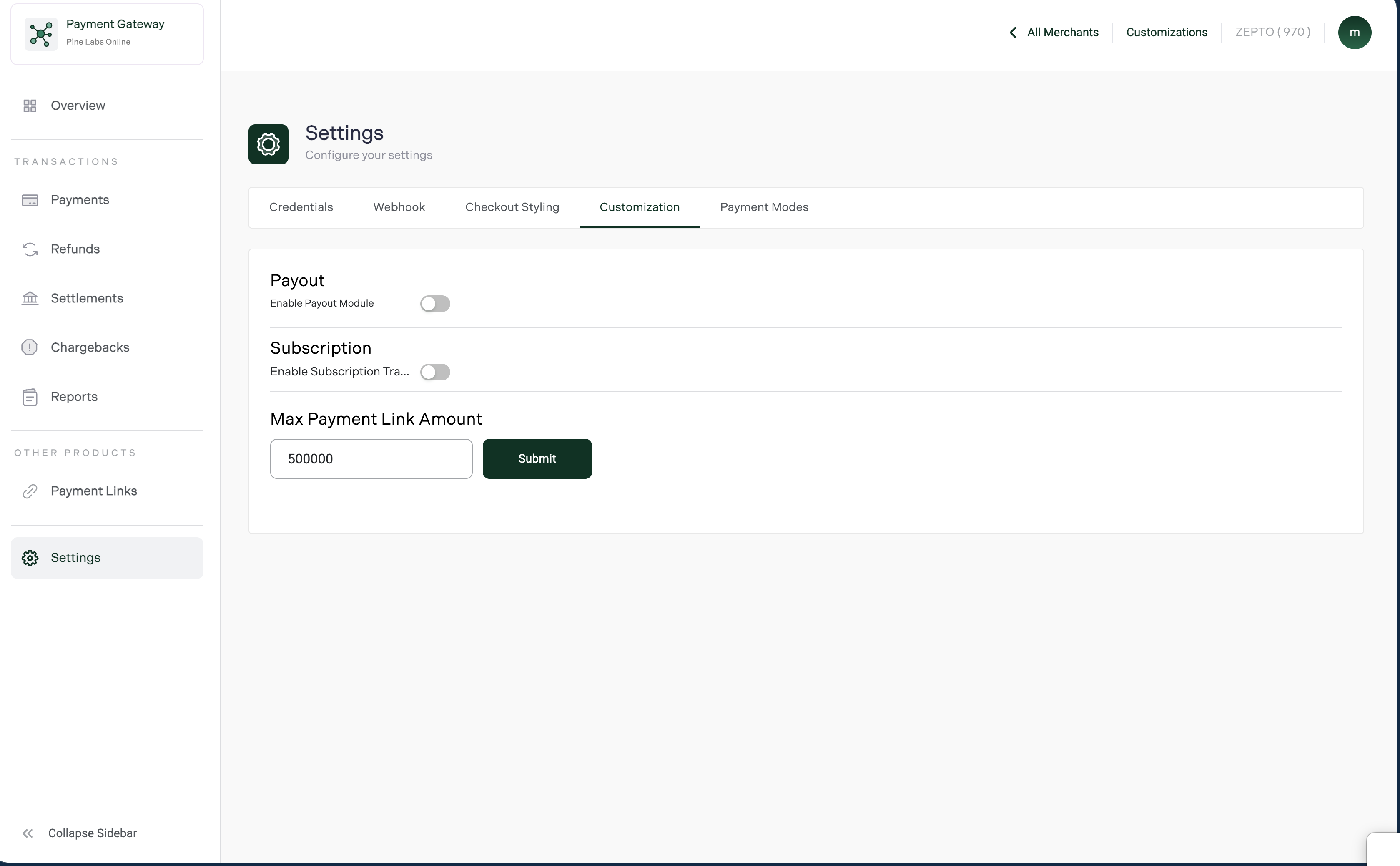Click the Settings gear icon in sidebar
The image size is (1400, 866).
(30, 558)
